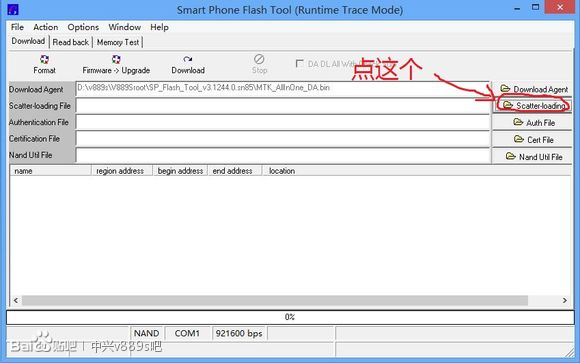Click the Download Agent path field
Viewport: 580px width, 363px height.
click(x=283, y=89)
